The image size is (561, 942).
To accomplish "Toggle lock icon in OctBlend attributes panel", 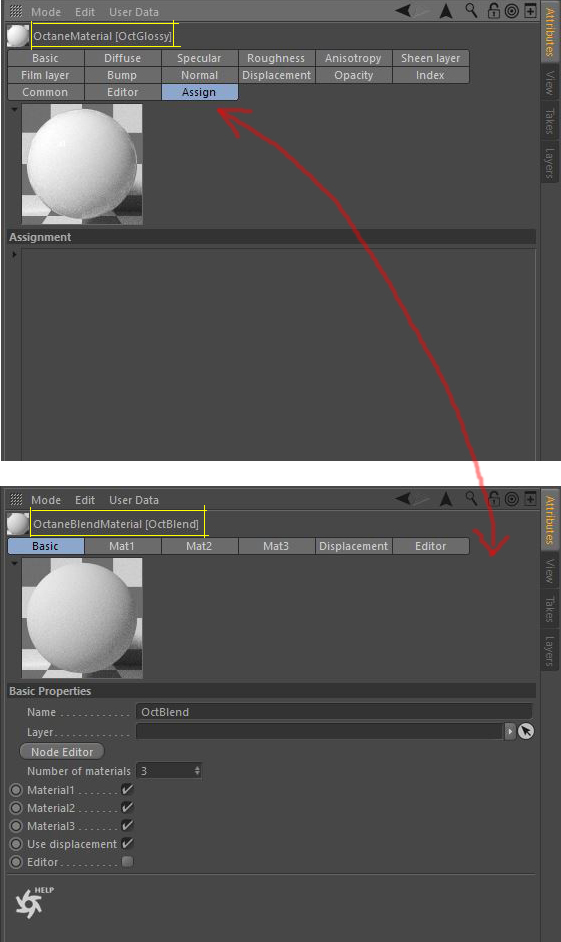I will [493, 499].
